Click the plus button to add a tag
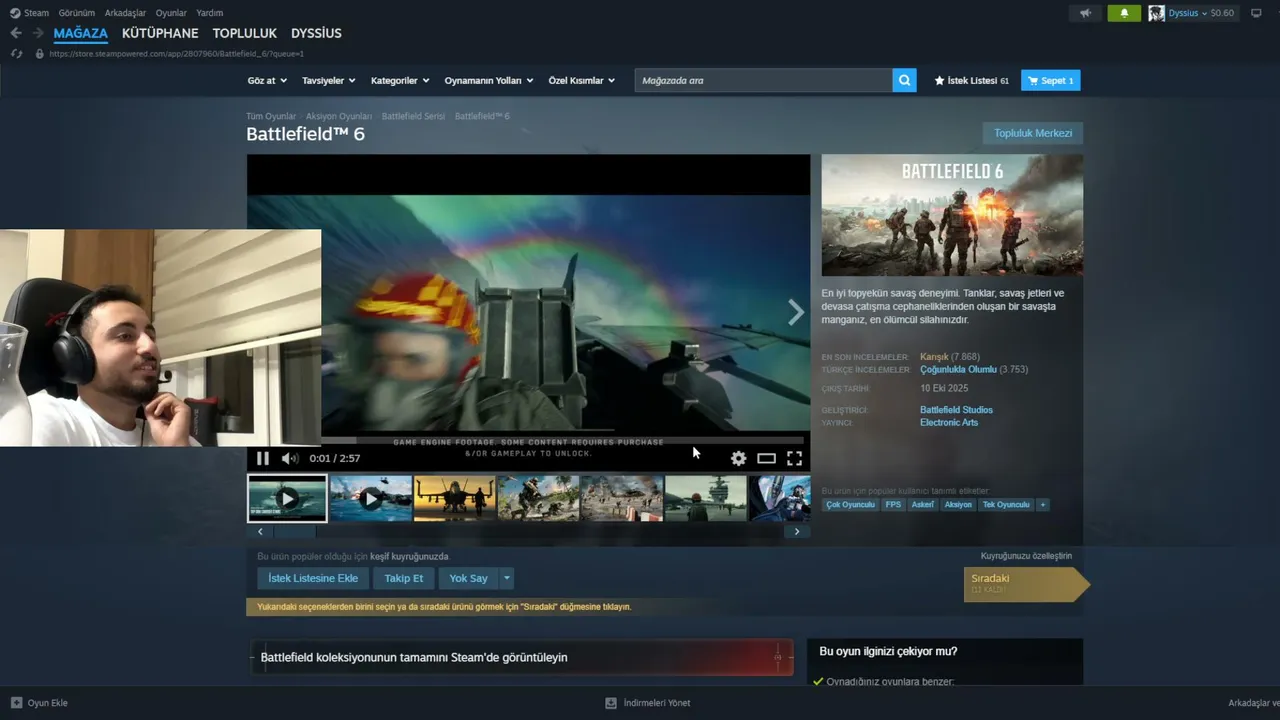1280x720 pixels. coord(1043,505)
